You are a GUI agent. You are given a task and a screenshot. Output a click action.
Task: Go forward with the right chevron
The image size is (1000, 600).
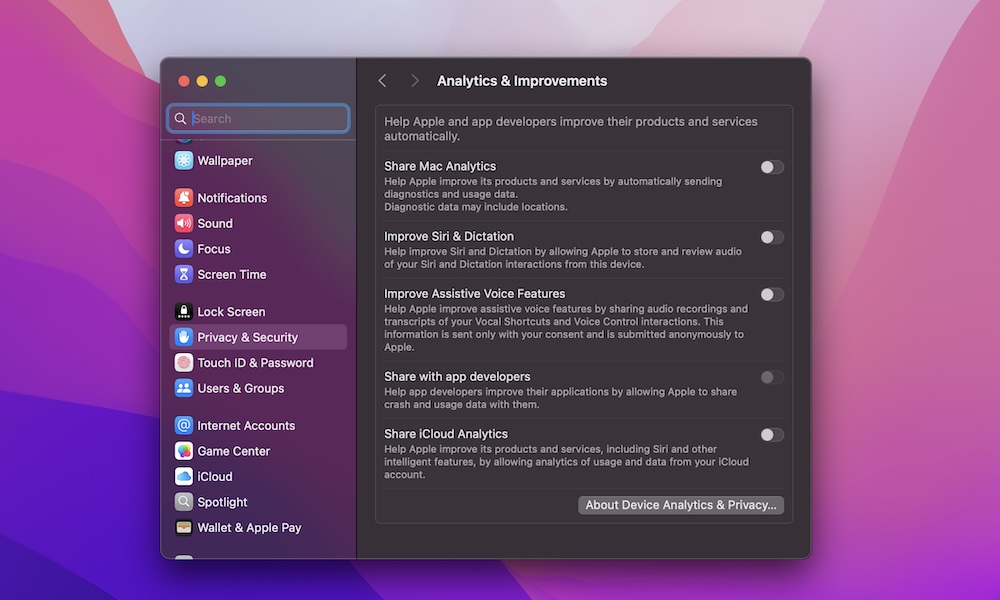tap(415, 81)
